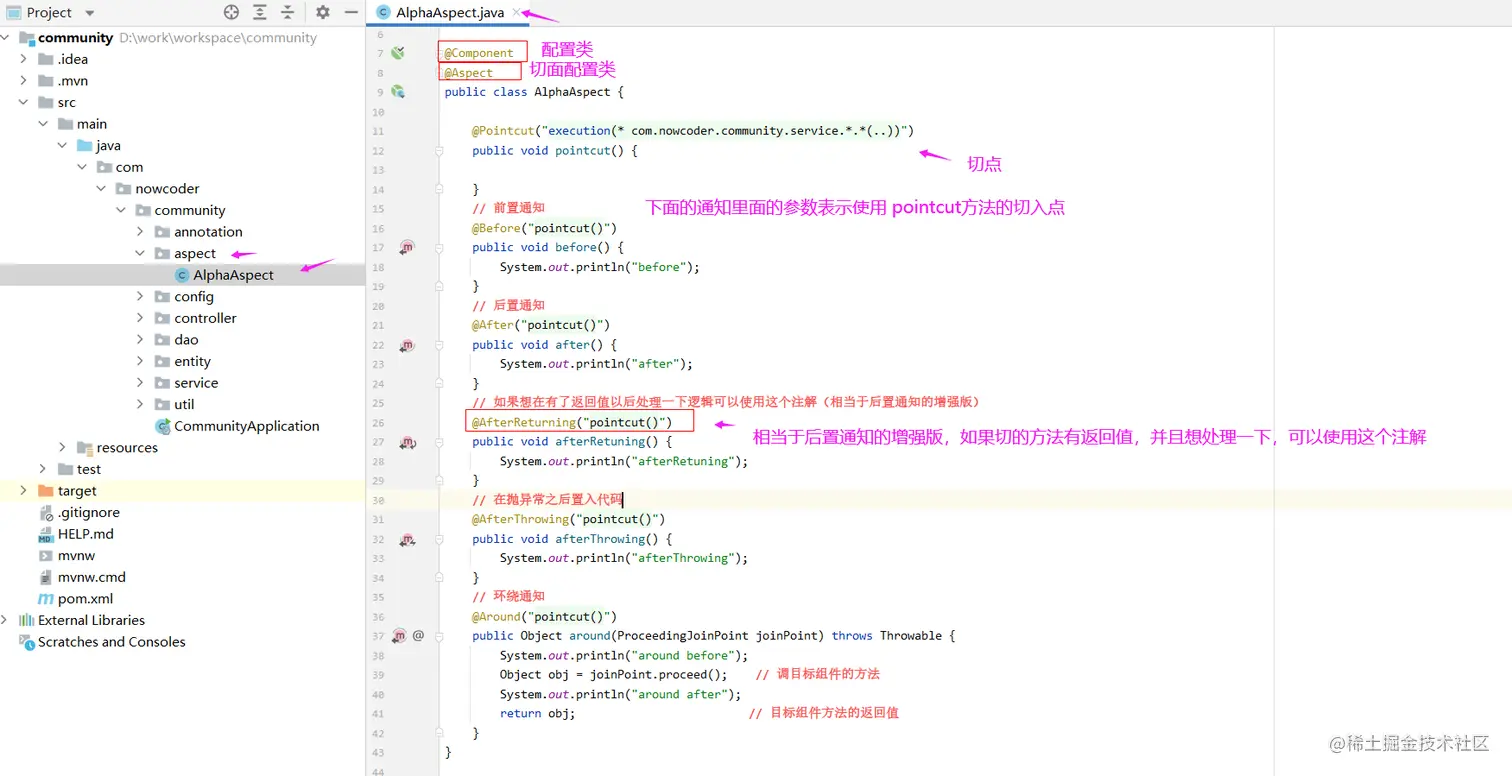1512x776 pixels.
Task: Expand the .mvn folder chevron
Action: [x=24, y=81]
